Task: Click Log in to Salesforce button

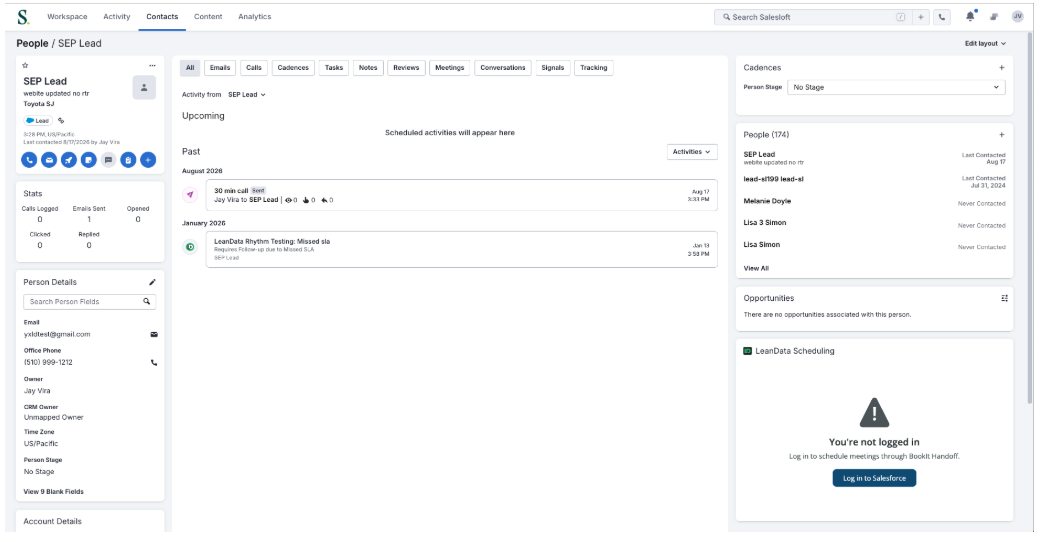Action: [874, 478]
